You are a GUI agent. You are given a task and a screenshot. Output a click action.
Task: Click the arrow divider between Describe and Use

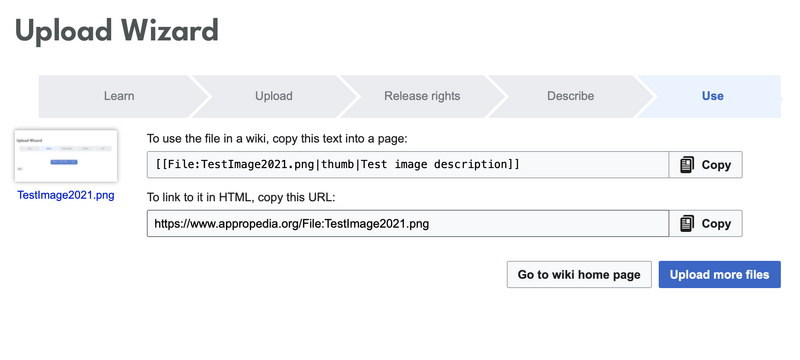(x=644, y=96)
